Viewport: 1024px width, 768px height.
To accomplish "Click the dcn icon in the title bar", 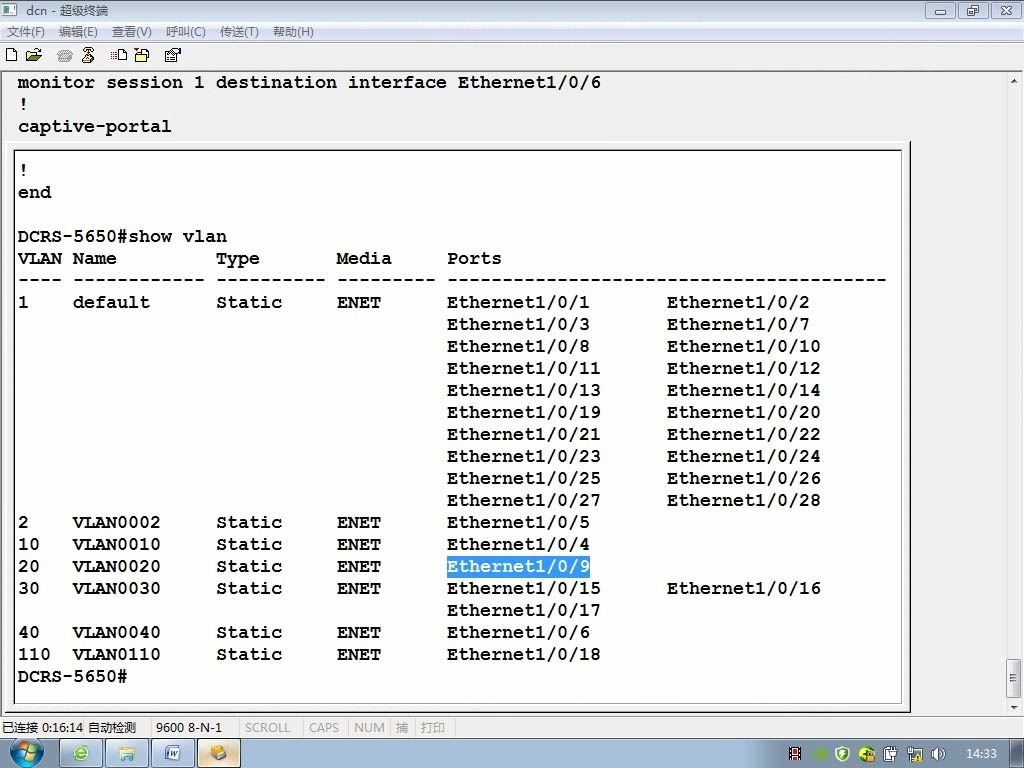I will pyautogui.click(x=10, y=10).
